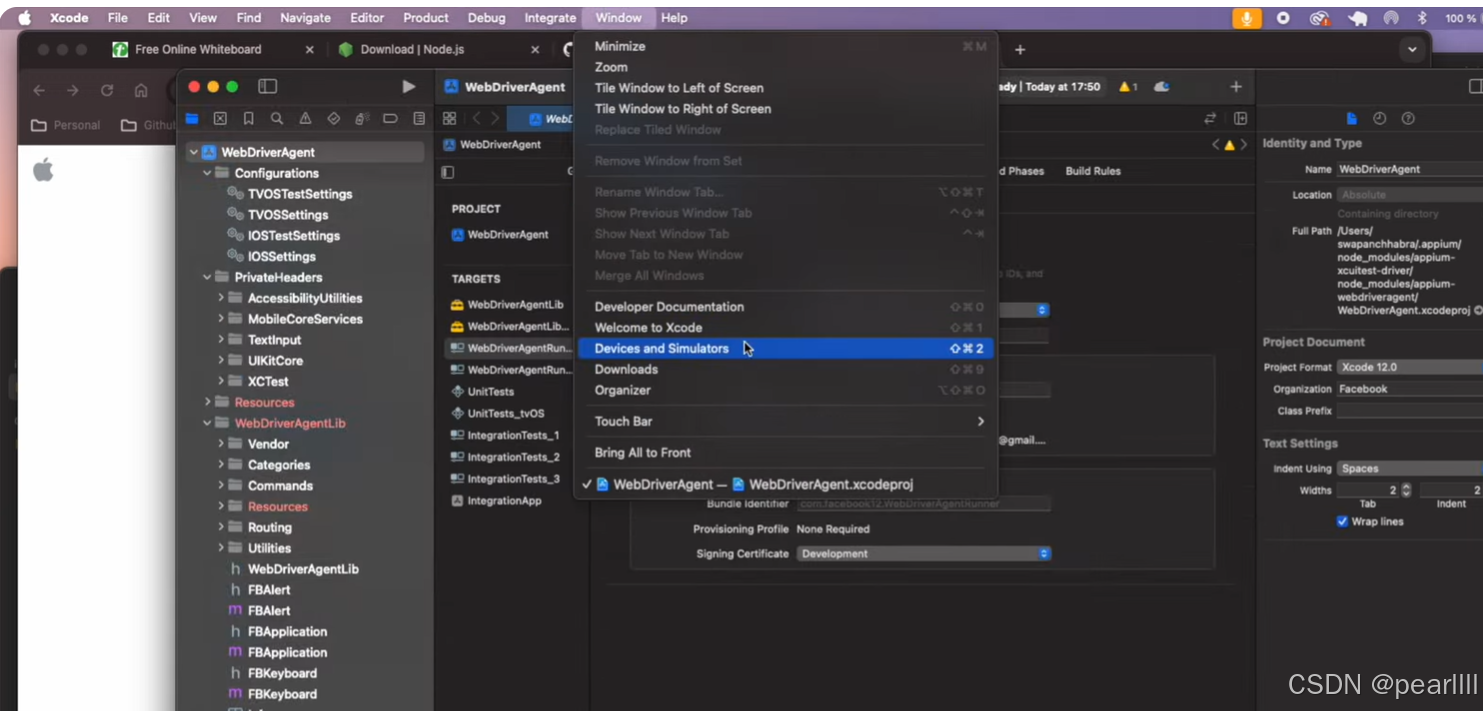Screen dimensions: 1483x711
Task: Open the Test navigator diamond icon
Action: coord(334,118)
